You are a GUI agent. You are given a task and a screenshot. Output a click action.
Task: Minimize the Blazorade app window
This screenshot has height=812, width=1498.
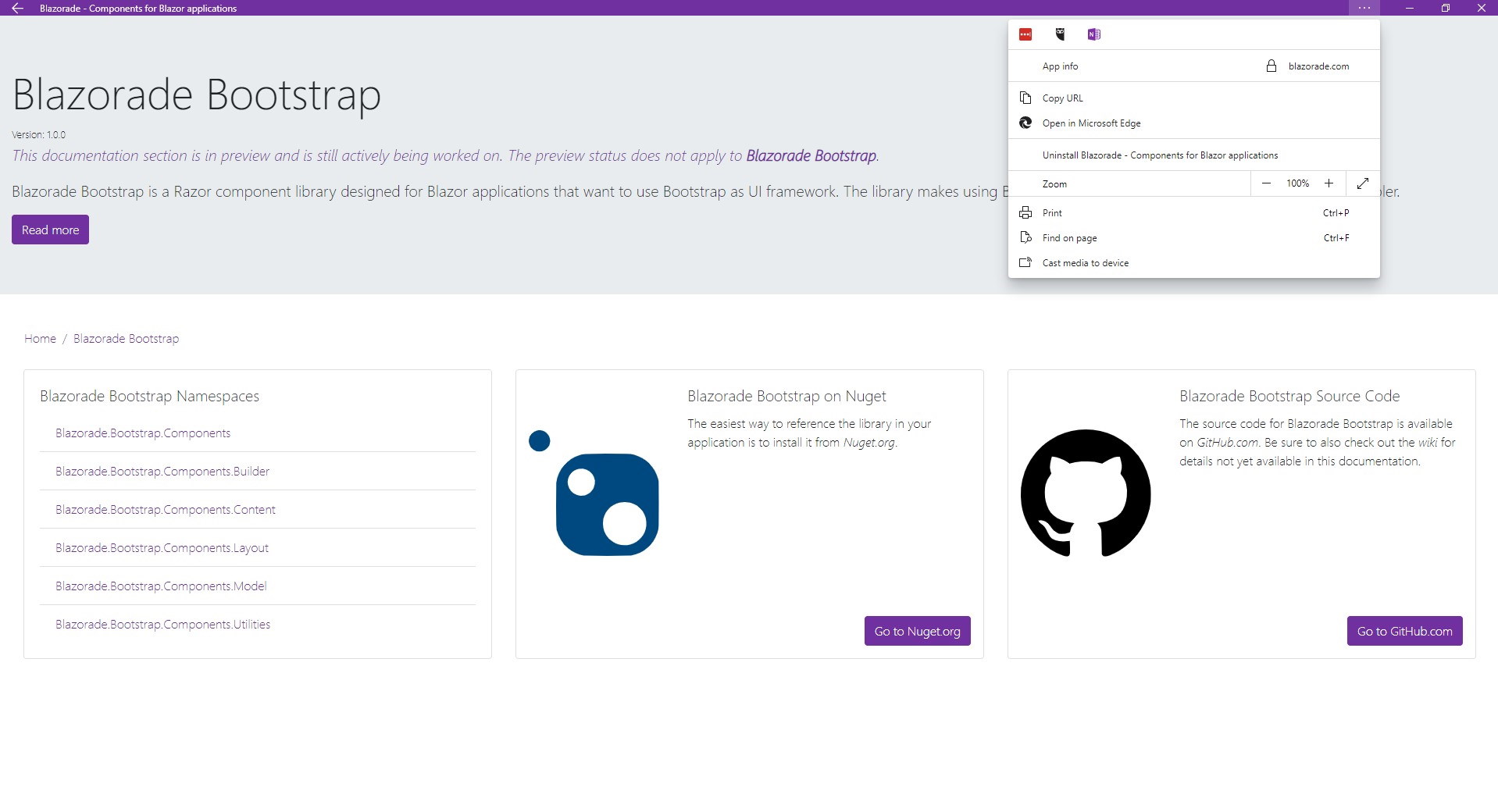(x=1409, y=8)
